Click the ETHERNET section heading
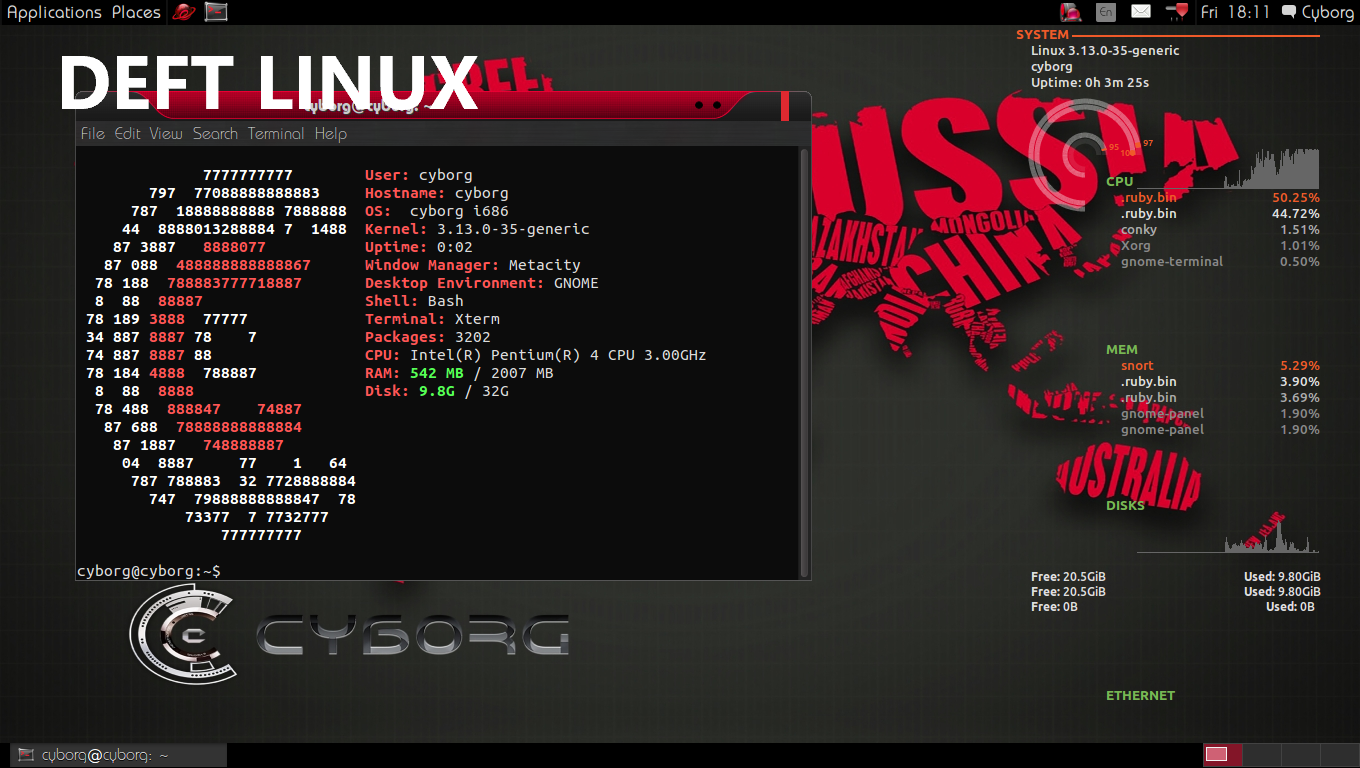 (x=1140, y=696)
